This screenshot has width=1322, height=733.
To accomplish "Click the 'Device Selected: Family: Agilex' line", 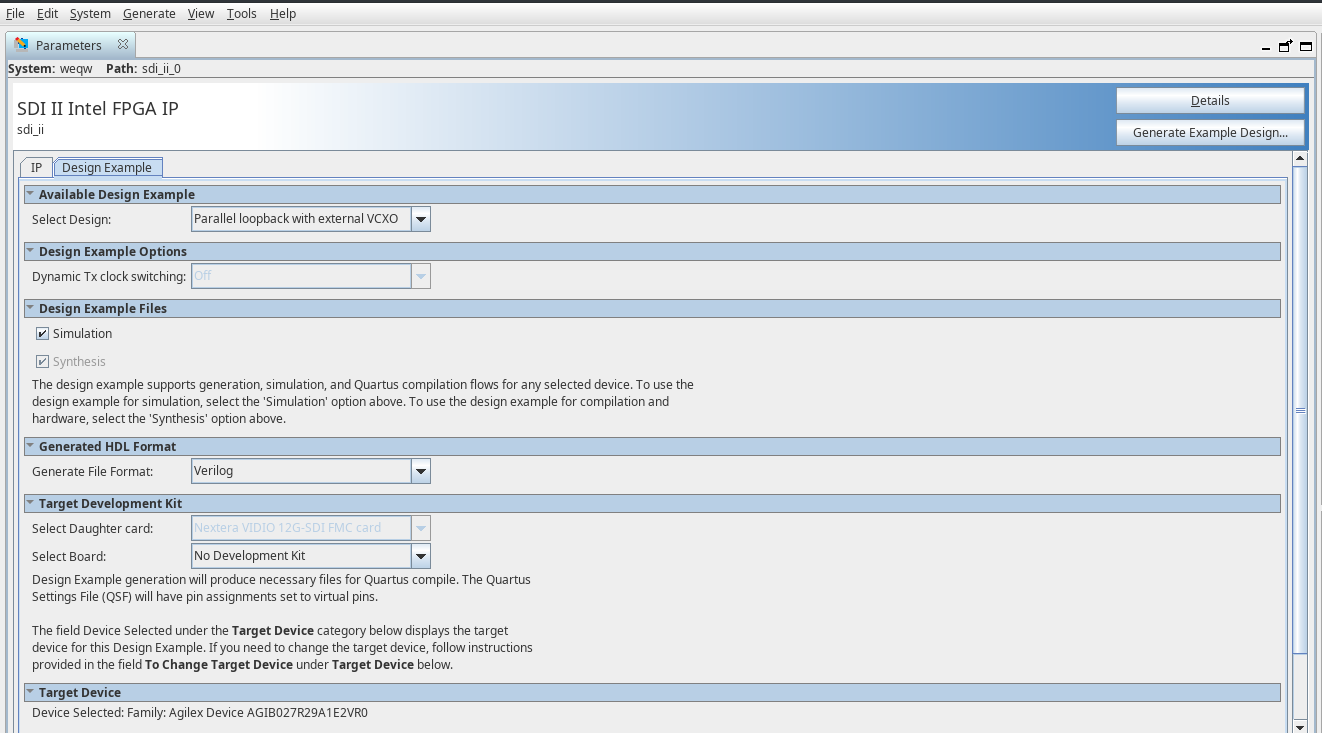I will (x=200, y=713).
